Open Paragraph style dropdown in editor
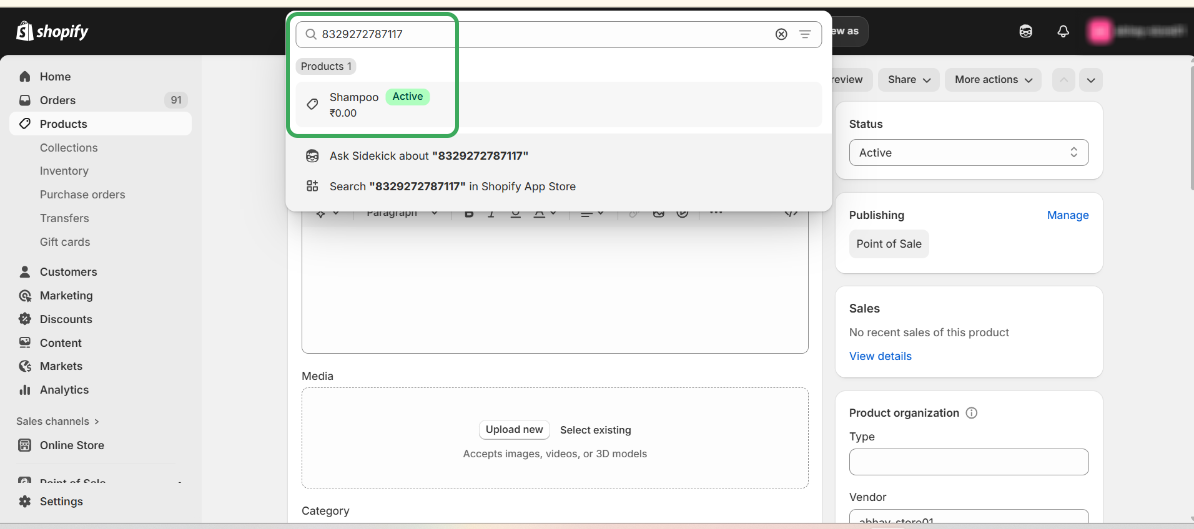This screenshot has width=1194, height=529. coord(402,213)
